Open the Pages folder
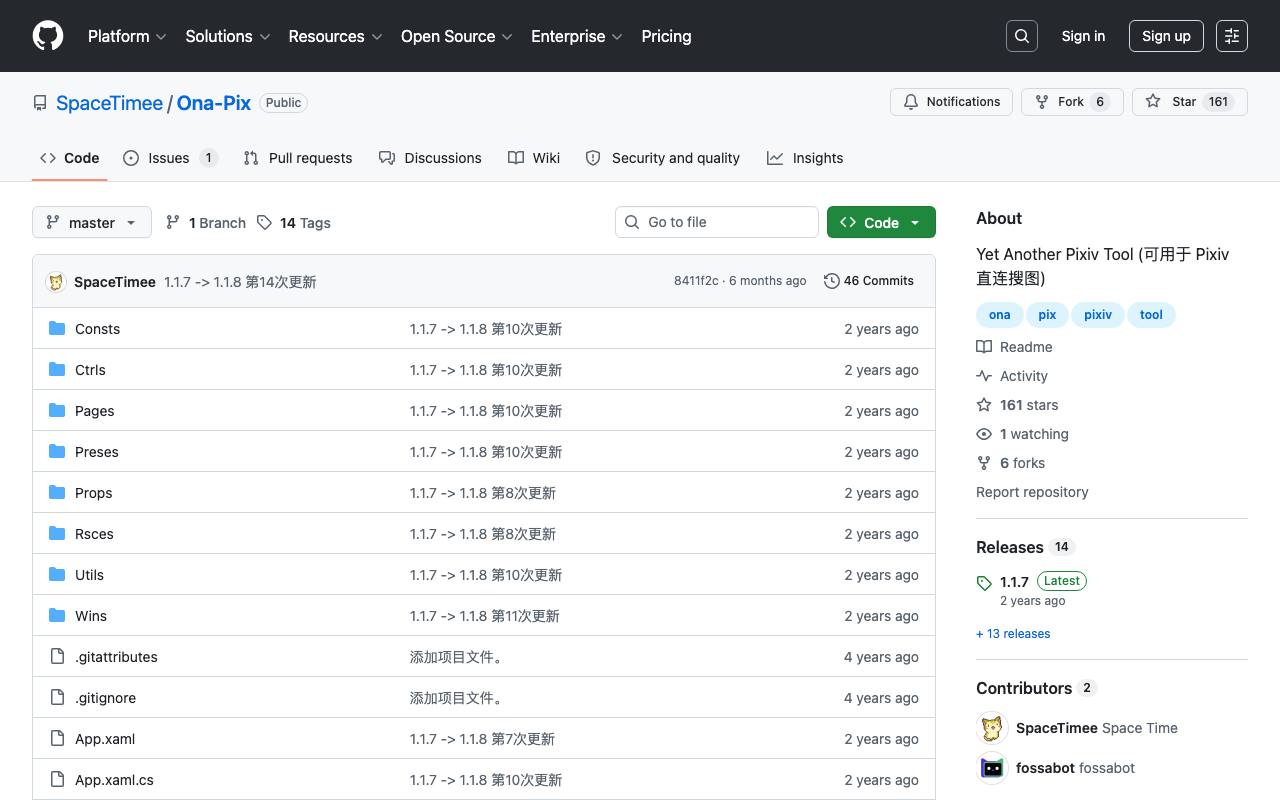 tap(95, 411)
